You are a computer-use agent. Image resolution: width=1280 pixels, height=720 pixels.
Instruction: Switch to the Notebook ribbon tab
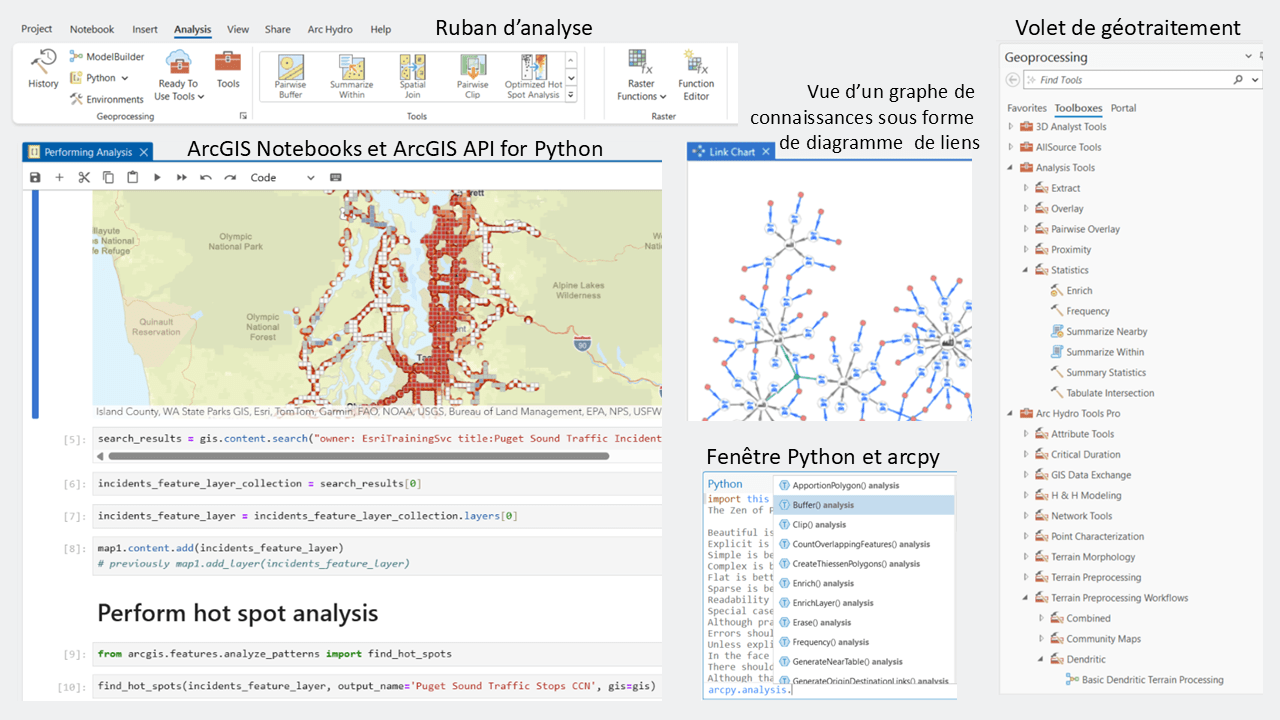(92, 29)
